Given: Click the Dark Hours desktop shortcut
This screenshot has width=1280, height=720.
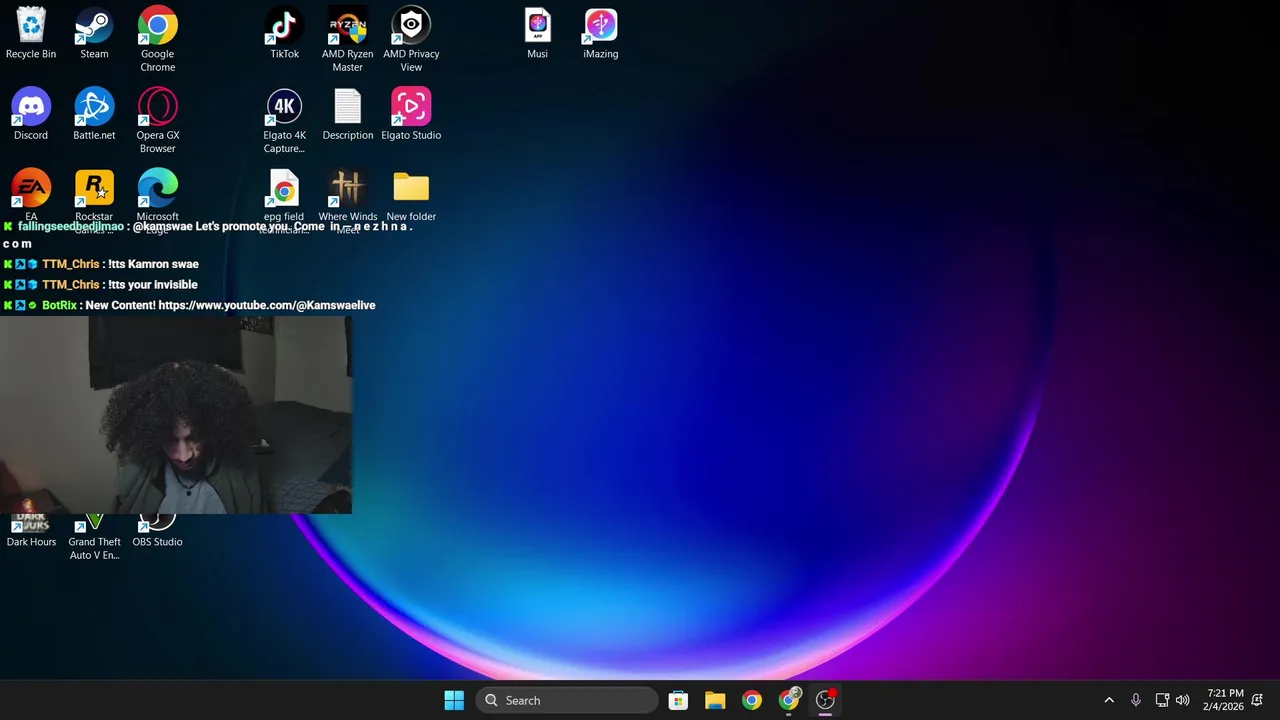Looking at the screenshot, I should (x=31, y=531).
